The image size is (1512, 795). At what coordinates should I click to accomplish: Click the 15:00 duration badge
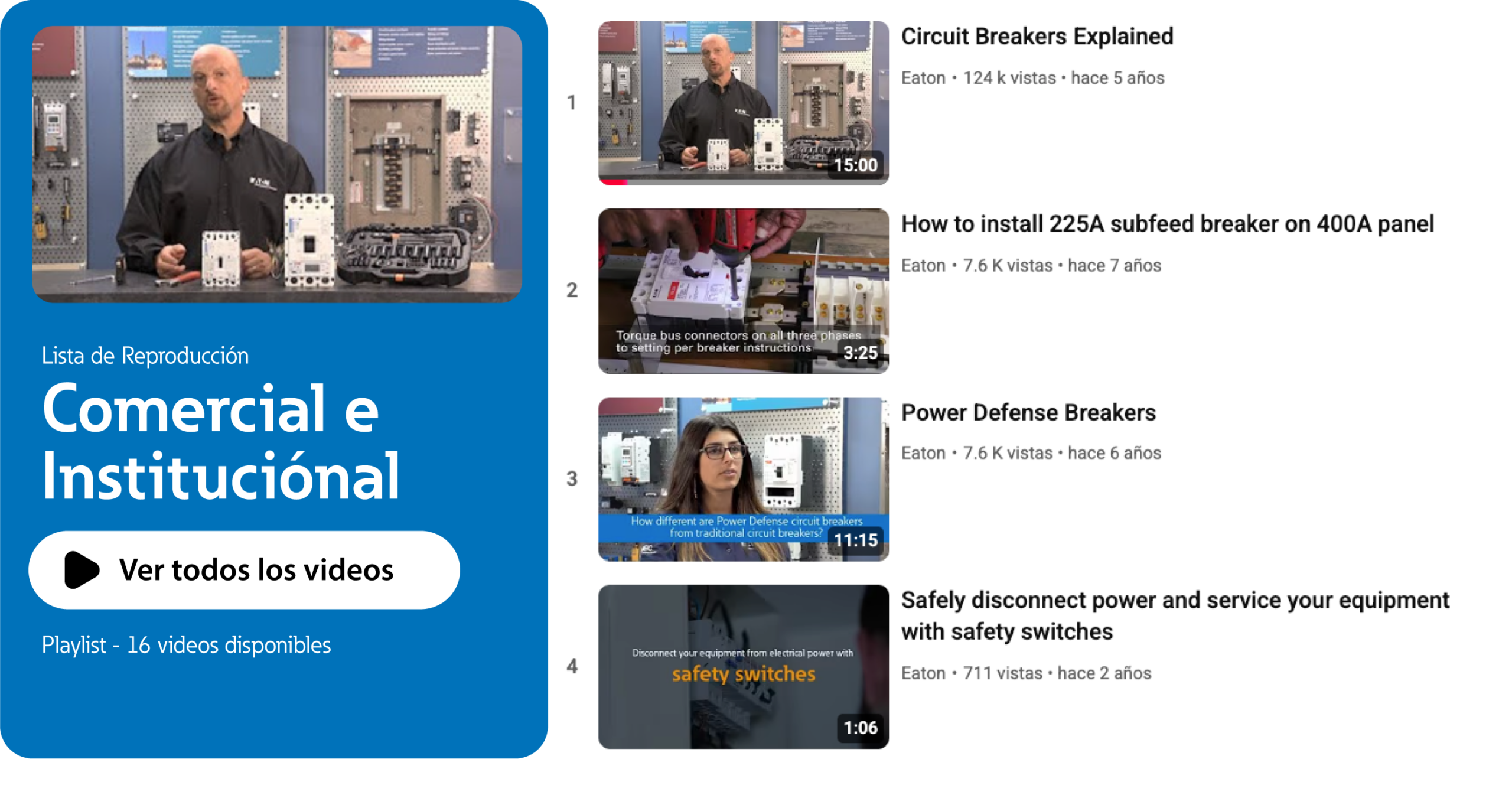point(855,165)
